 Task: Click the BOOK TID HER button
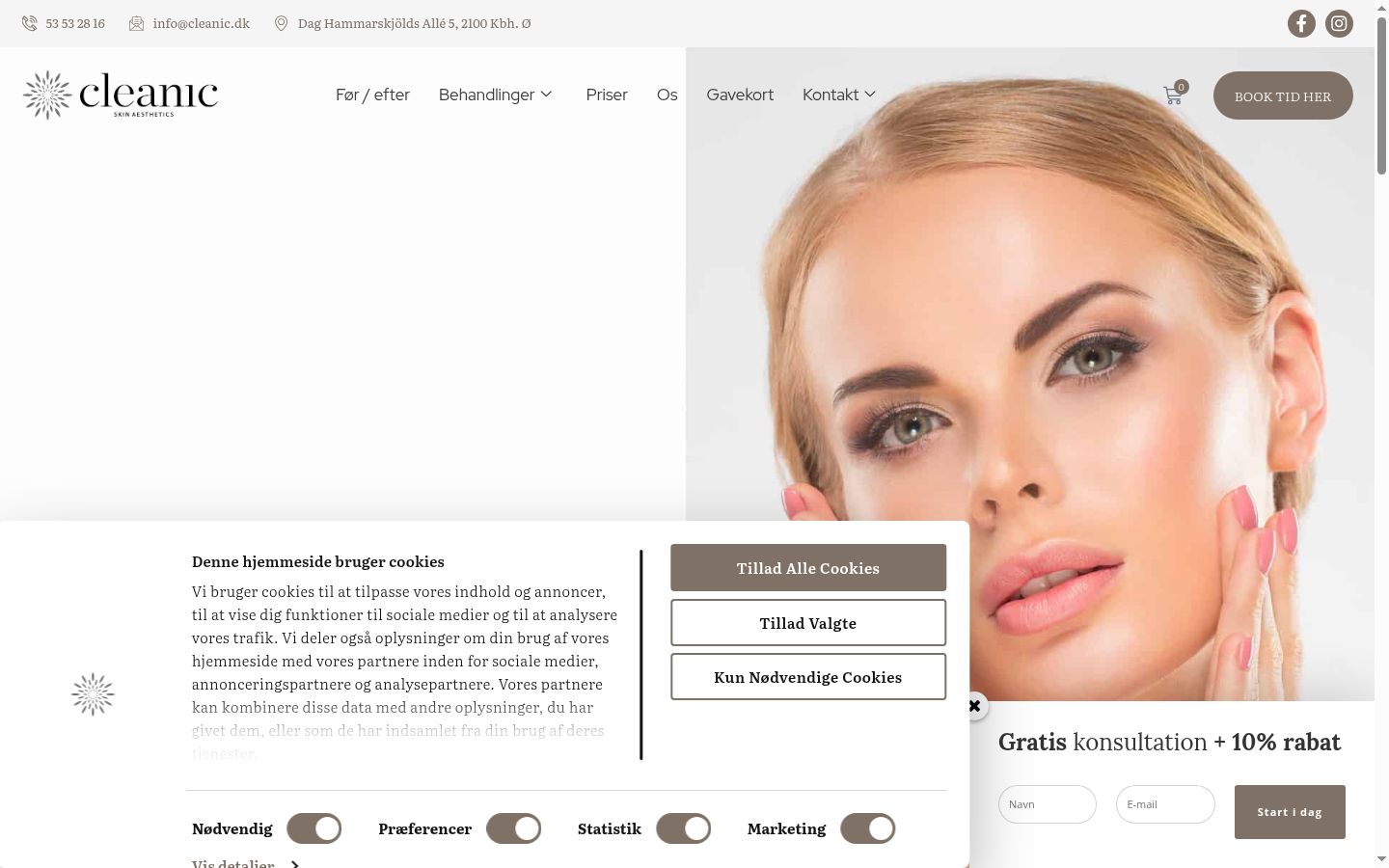(x=1283, y=95)
